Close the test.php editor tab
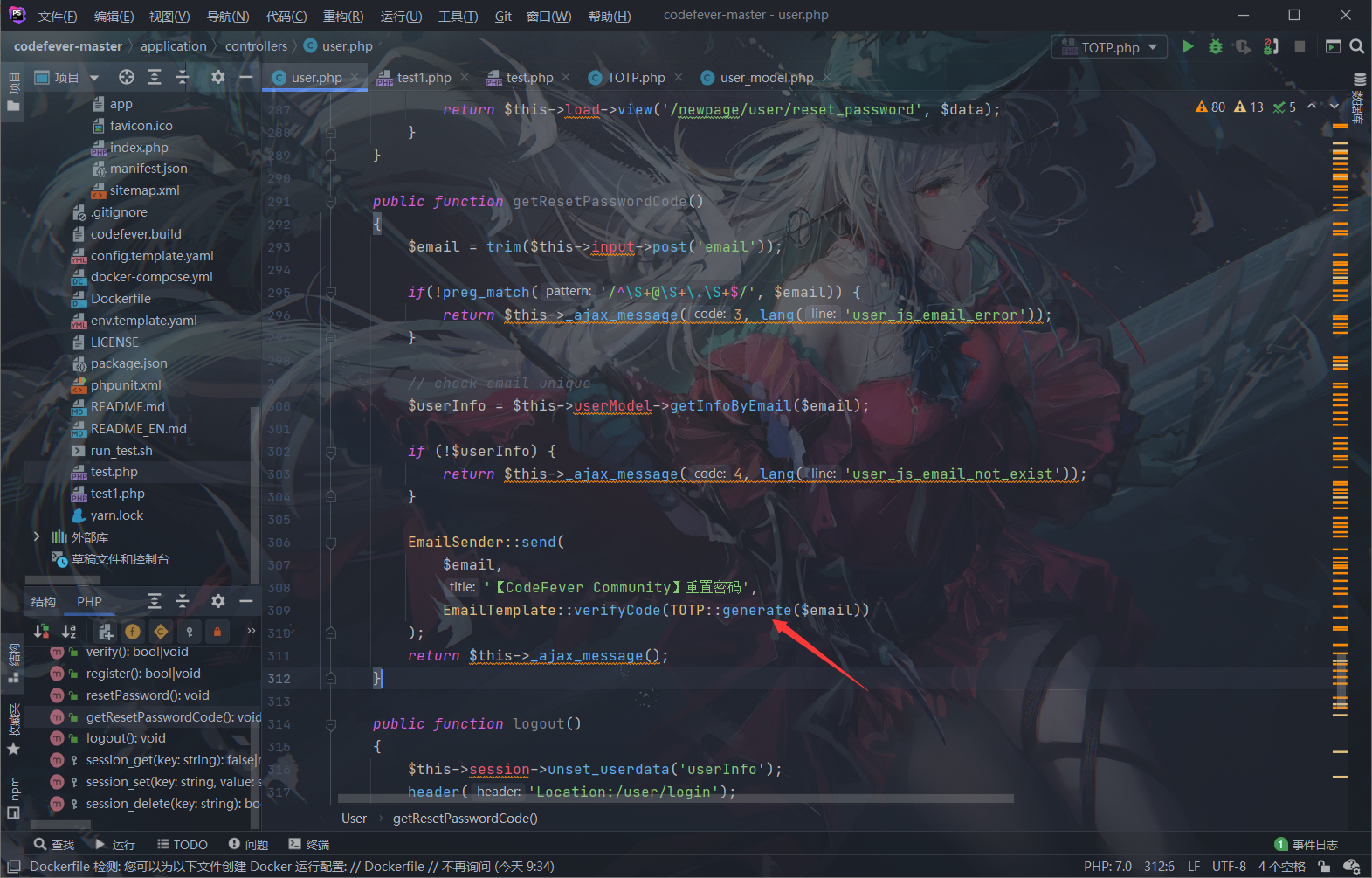 point(566,78)
